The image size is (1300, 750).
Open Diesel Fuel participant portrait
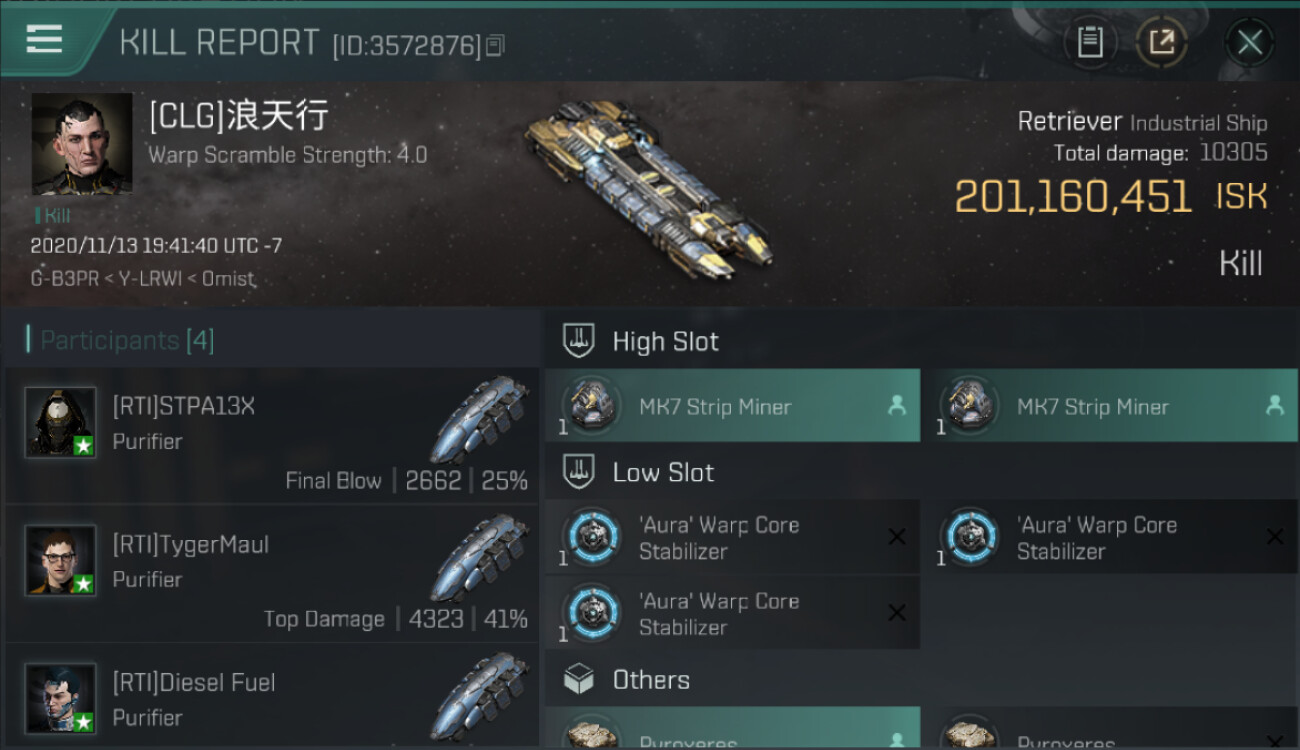point(61,698)
